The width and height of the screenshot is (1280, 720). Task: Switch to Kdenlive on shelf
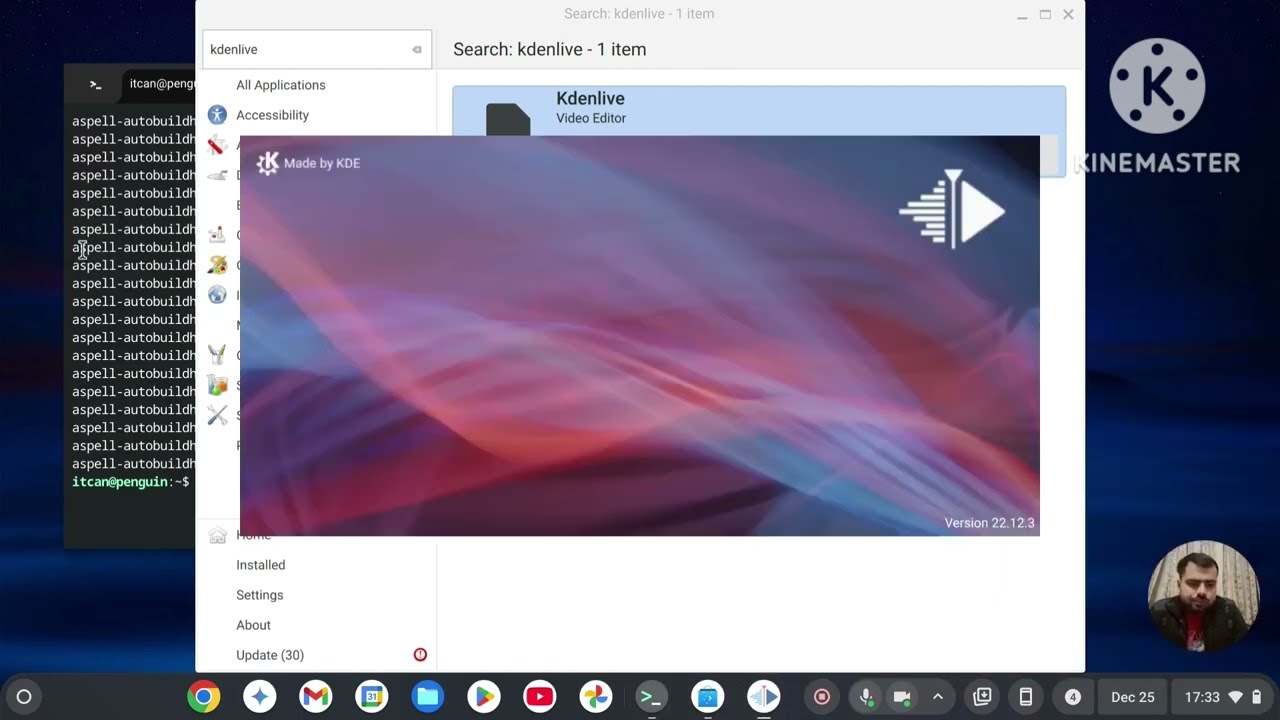click(x=763, y=697)
